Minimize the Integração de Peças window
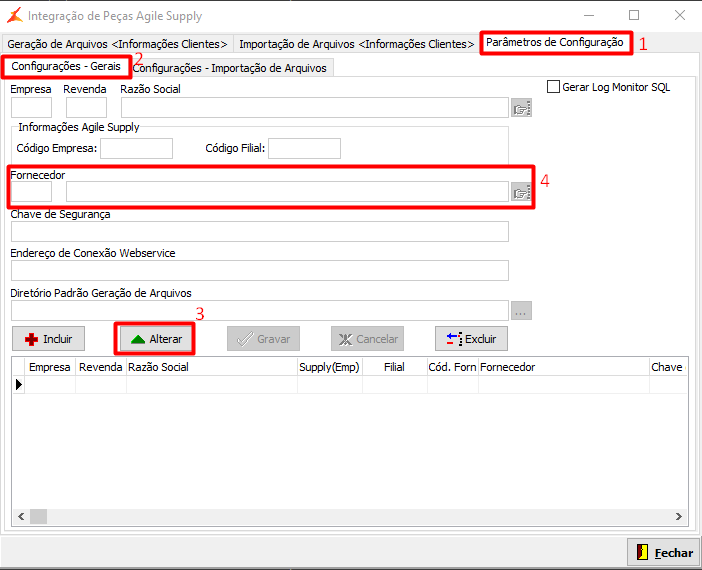This screenshot has height=570, width=702. click(589, 15)
